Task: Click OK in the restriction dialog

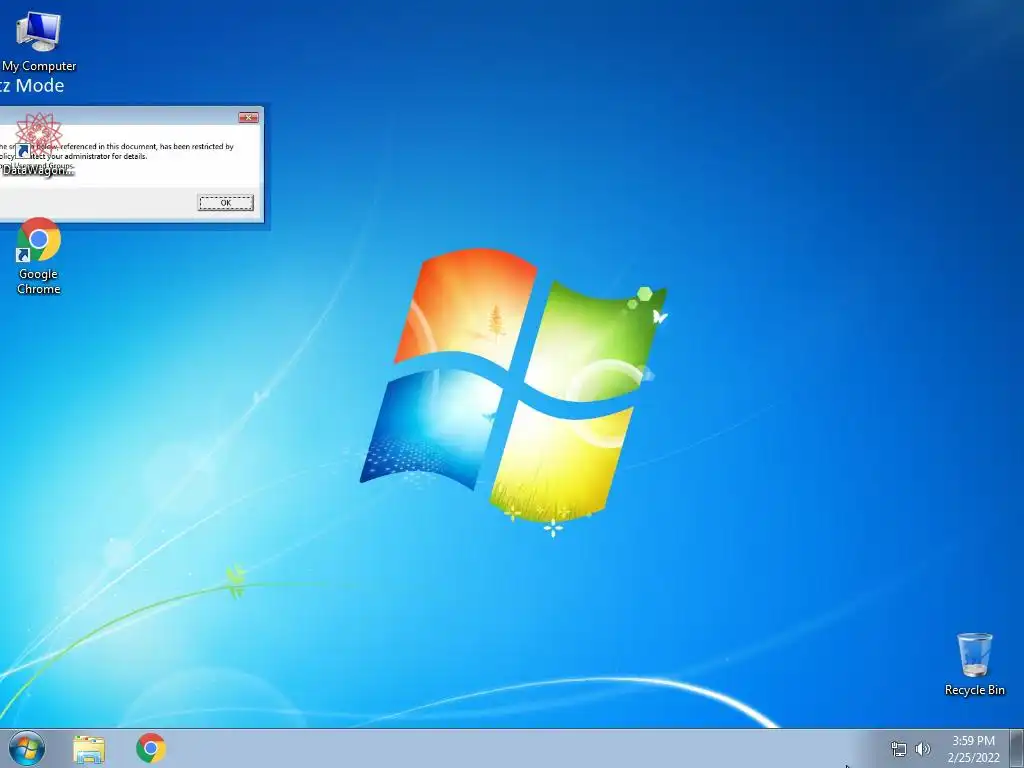Action: pyautogui.click(x=225, y=202)
